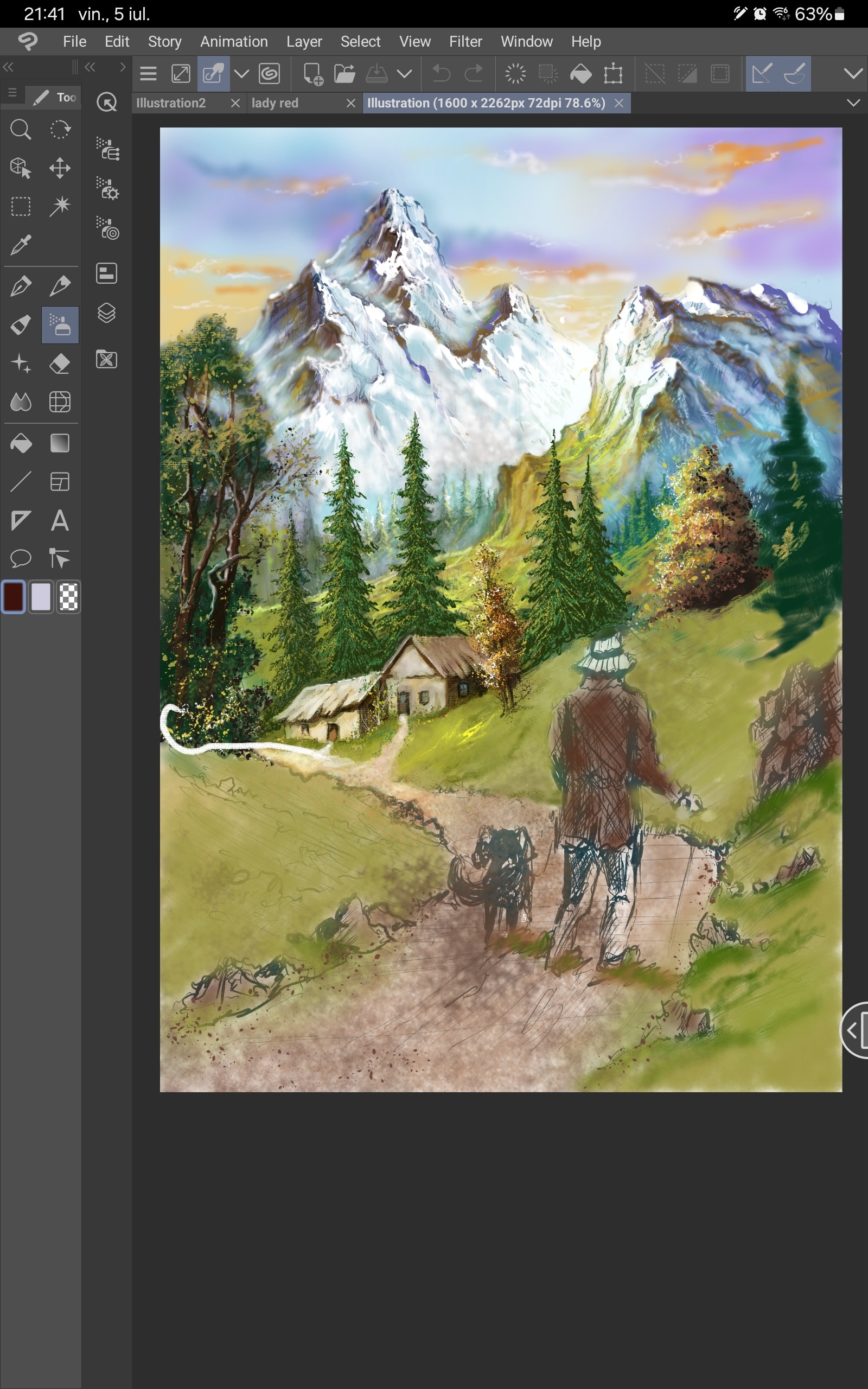The height and width of the screenshot is (1389, 868).
Task: Open the Filter menu
Action: 465,41
